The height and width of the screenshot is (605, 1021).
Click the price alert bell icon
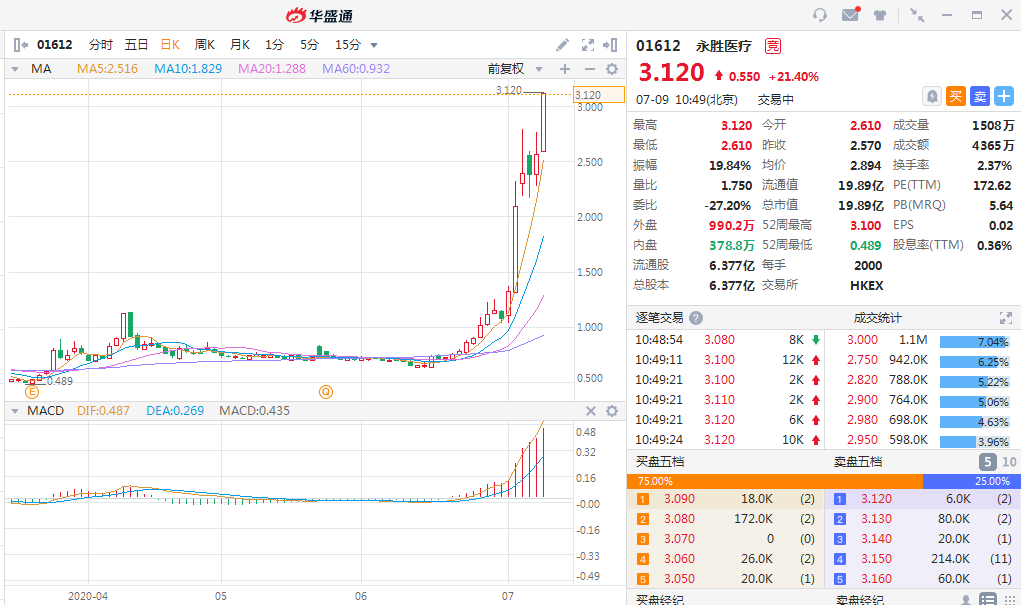932,96
